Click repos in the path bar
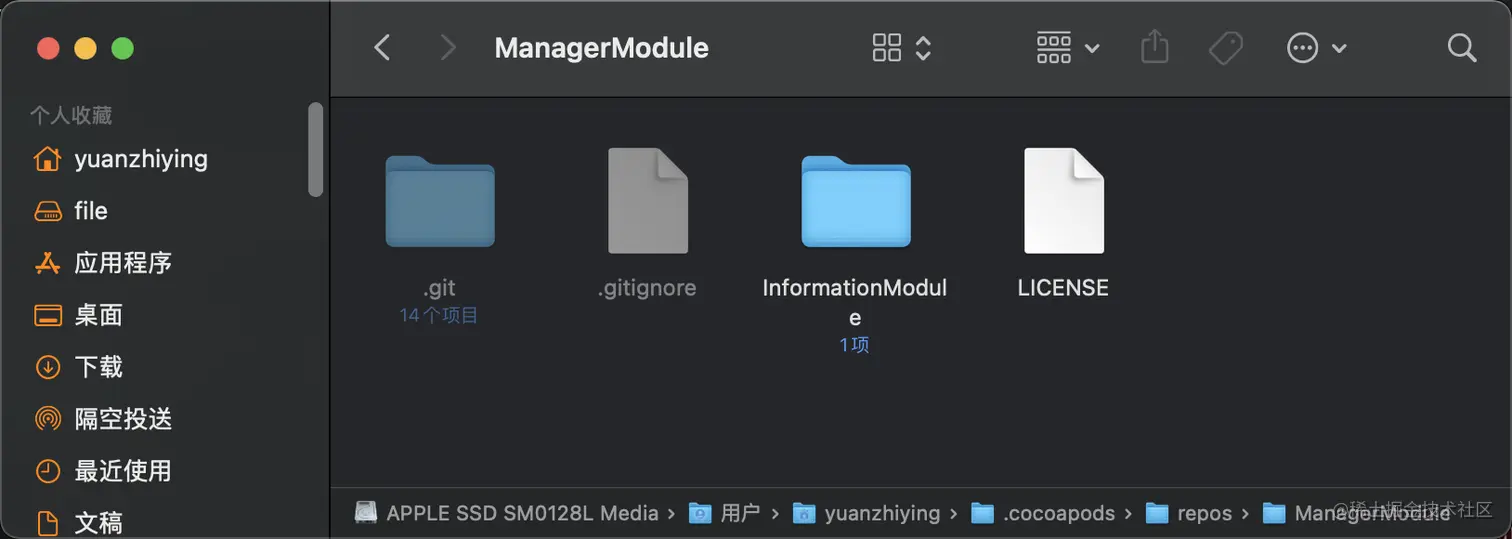Image resolution: width=1512 pixels, height=539 pixels. (1203, 513)
